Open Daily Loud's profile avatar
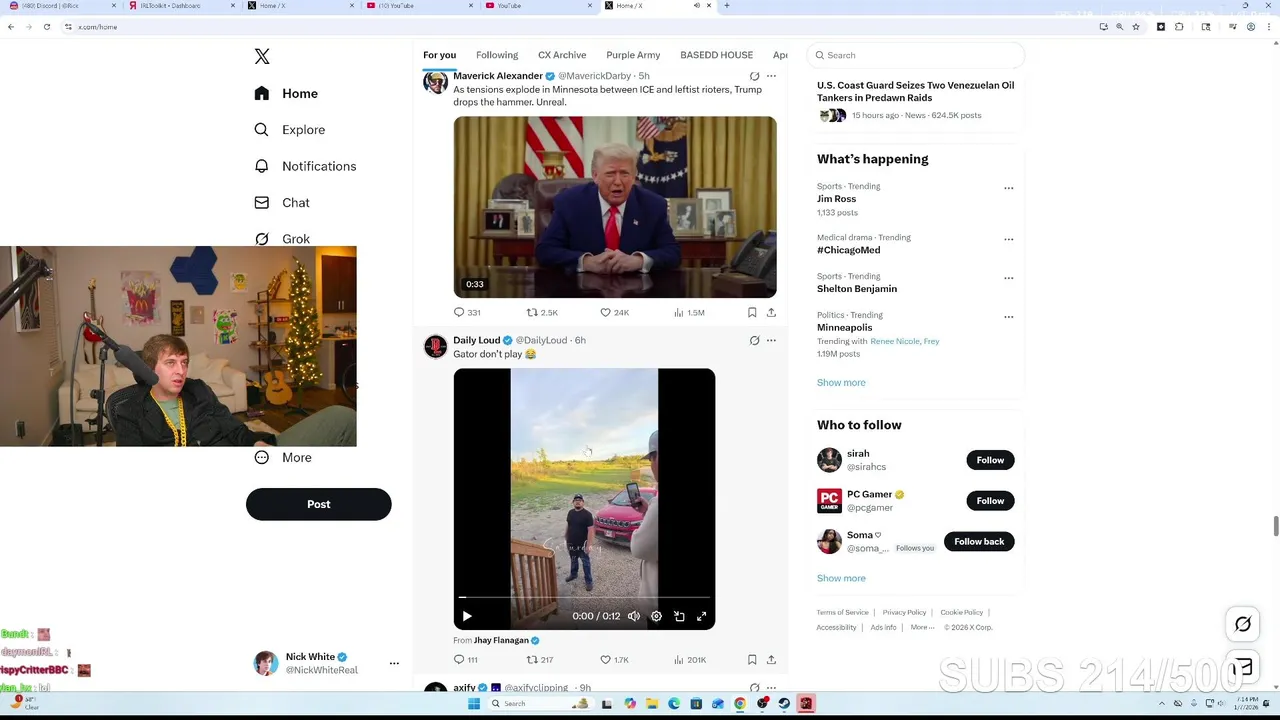The image size is (1280, 720). 435,346
